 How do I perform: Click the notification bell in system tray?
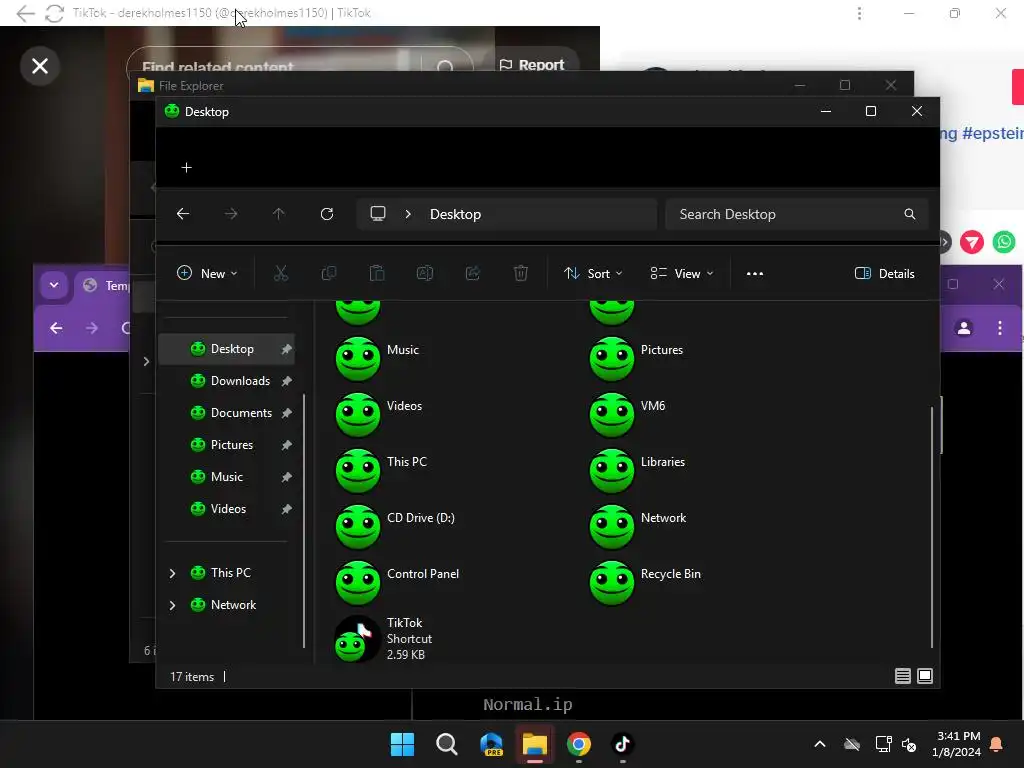coord(997,744)
